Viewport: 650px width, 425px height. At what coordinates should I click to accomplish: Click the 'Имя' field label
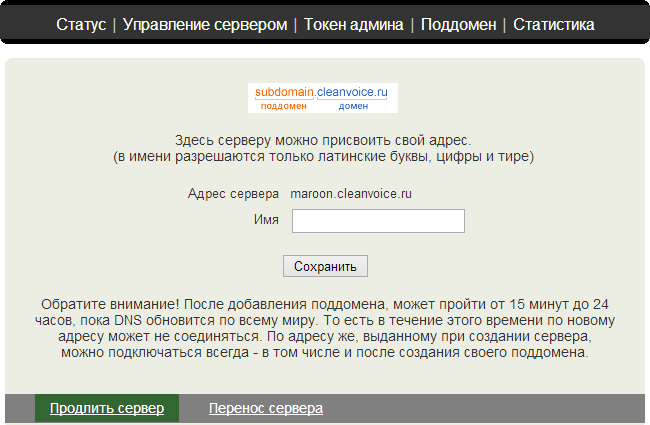point(266,219)
